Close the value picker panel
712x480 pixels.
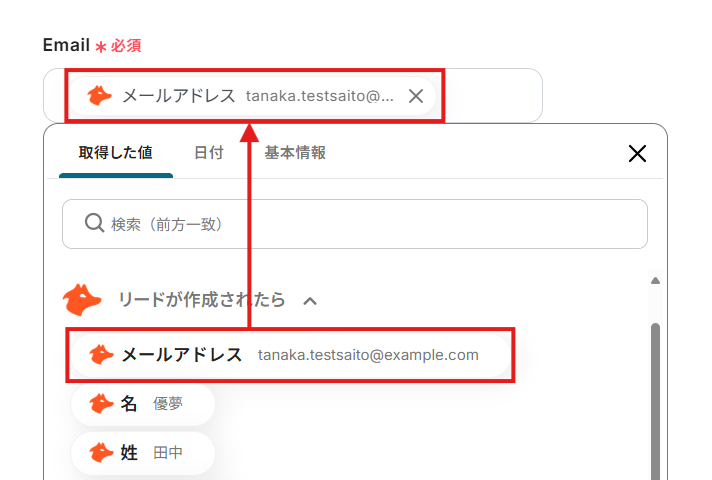pyautogui.click(x=637, y=153)
